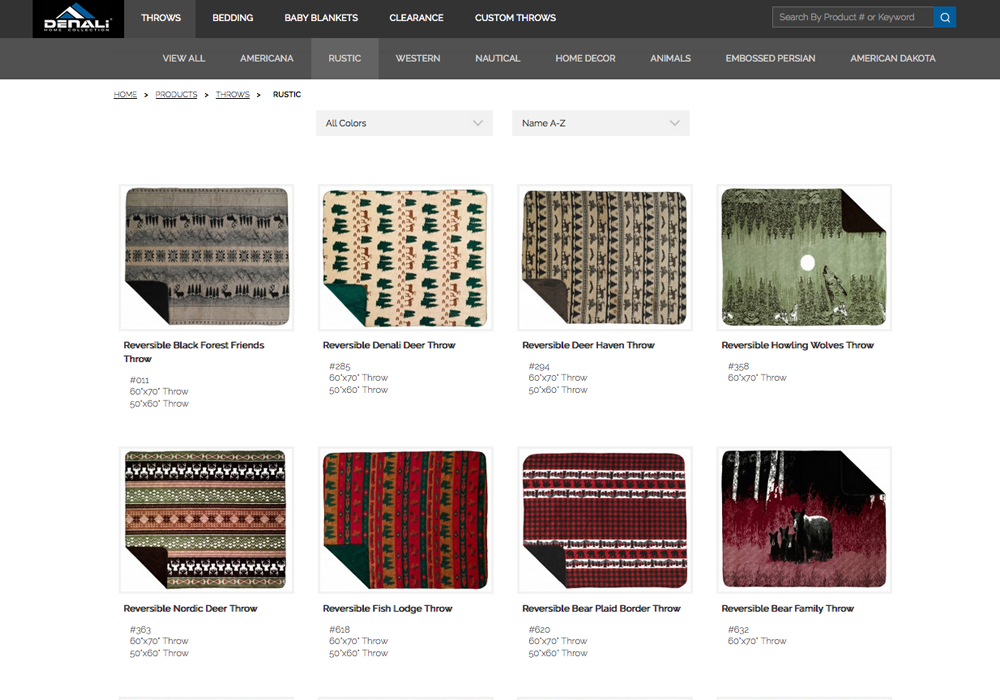Select the Home Decor category tab
Screen dimensions: 1000x700
585,58
